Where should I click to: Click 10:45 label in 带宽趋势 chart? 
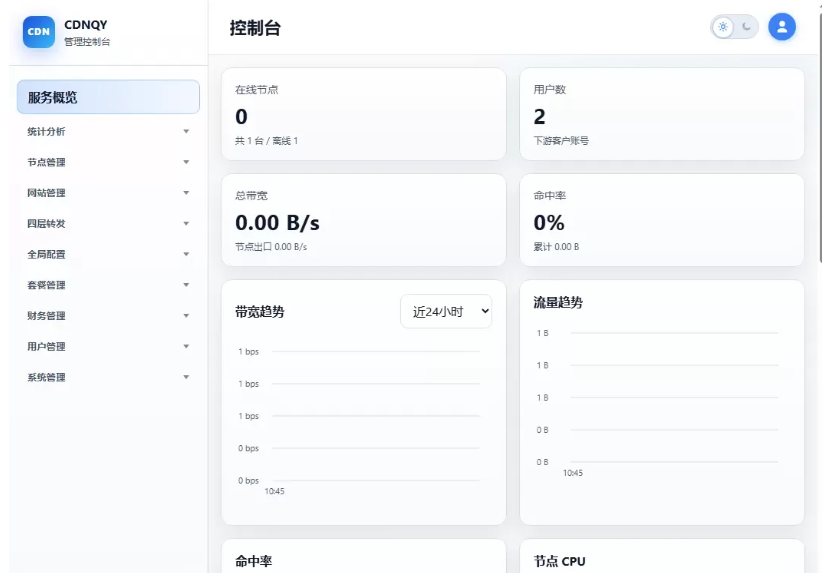point(274,491)
